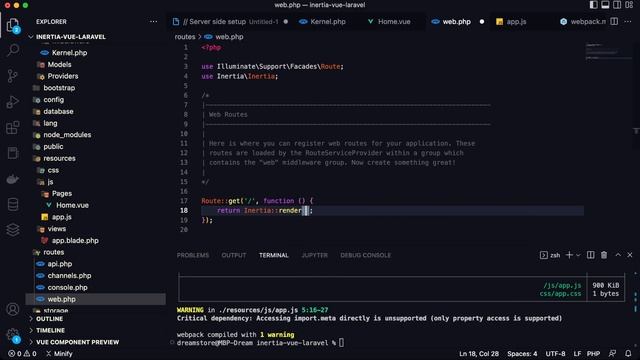Open the notifications bell in status bar
640x360 pixels.
tap(628, 353)
